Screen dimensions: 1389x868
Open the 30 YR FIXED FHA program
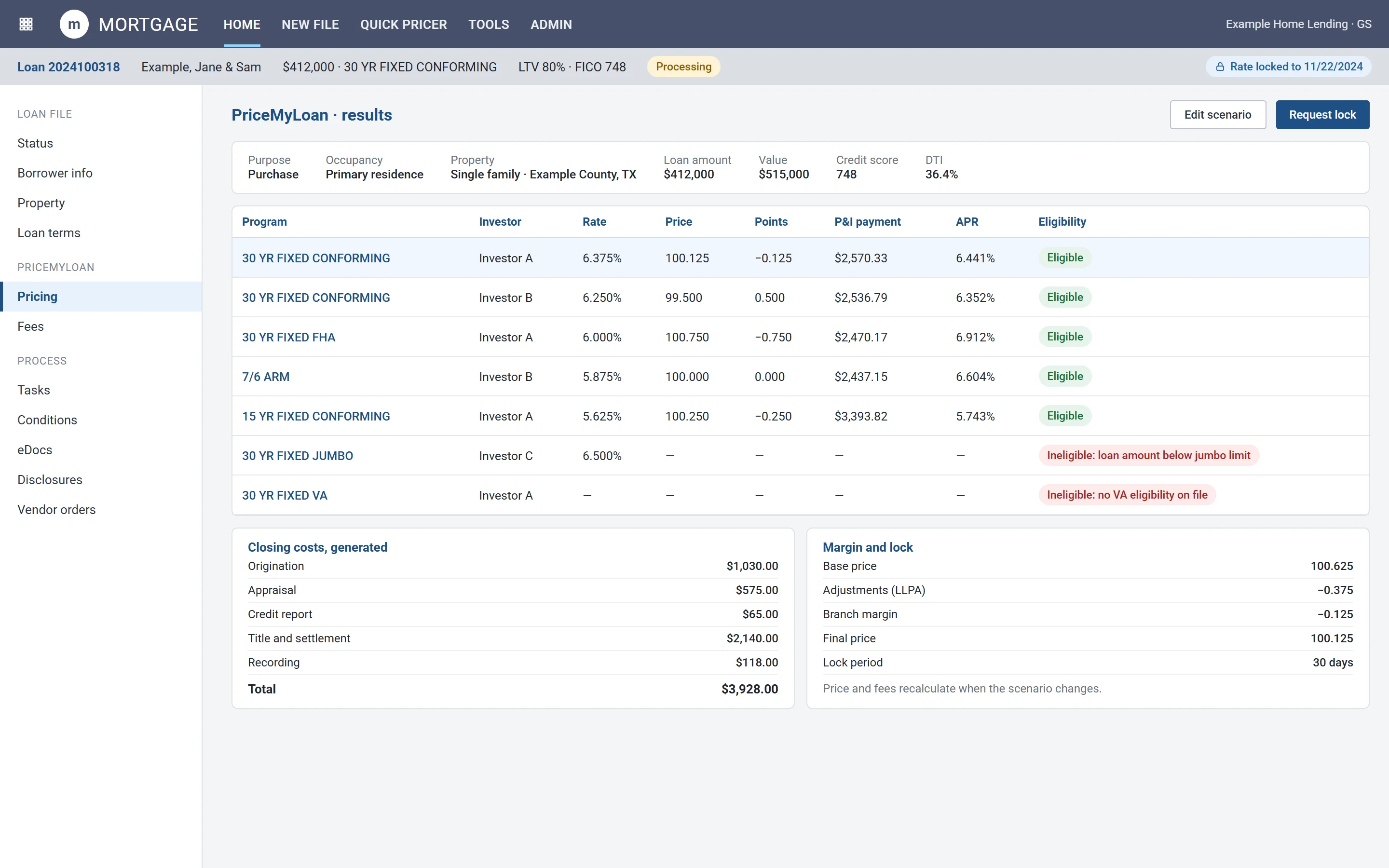288,337
